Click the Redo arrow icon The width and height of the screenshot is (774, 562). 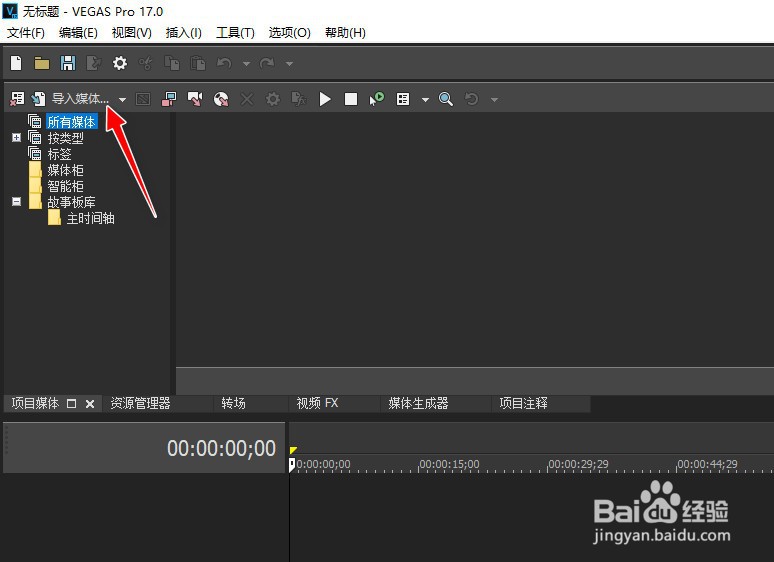[267, 63]
